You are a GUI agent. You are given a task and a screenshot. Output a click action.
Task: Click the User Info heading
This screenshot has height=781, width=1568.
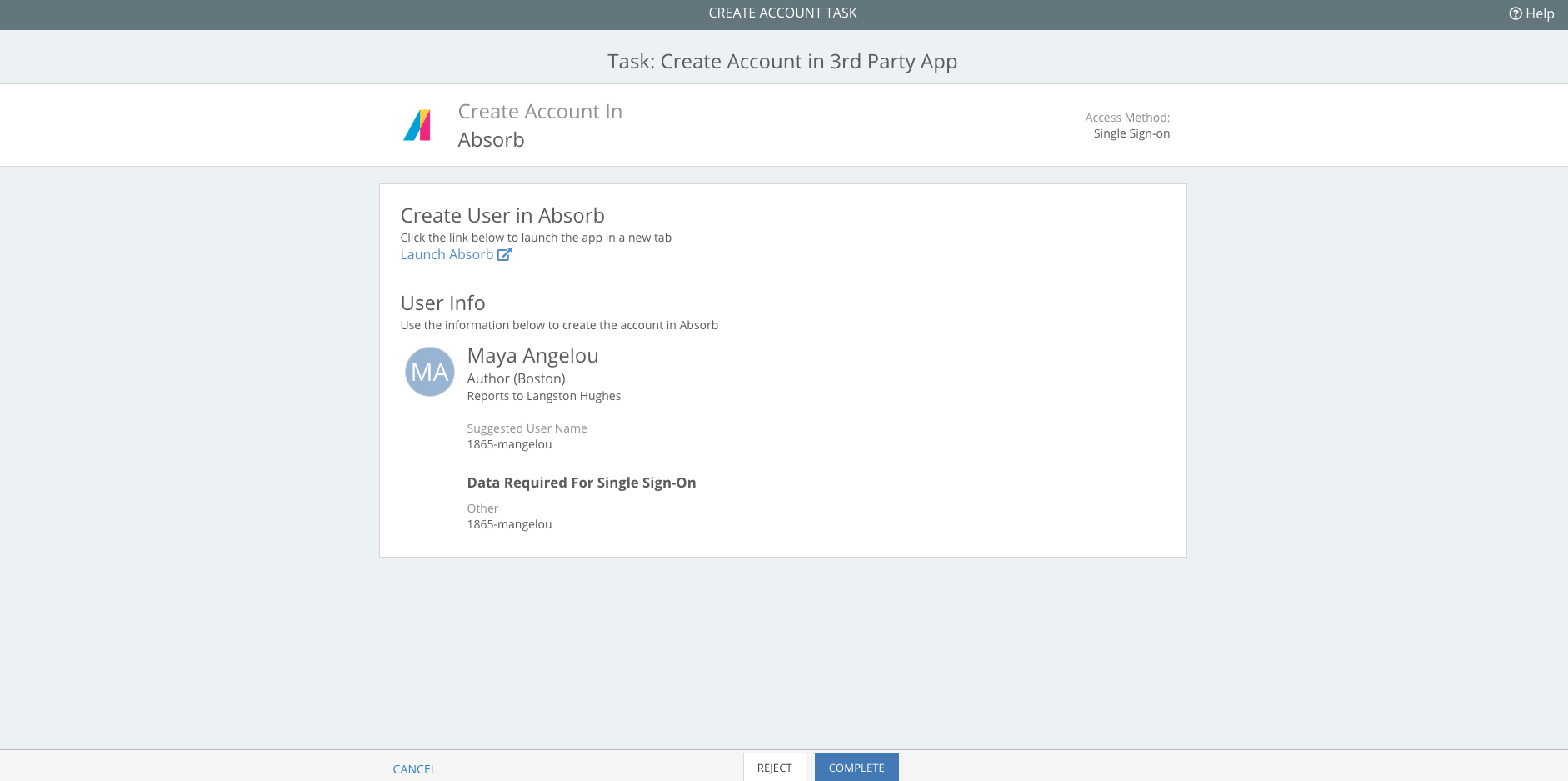click(442, 303)
